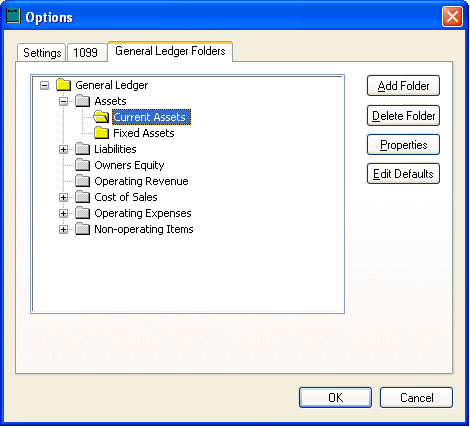This screenshot has height=427, width=470.
Task: Click the General Ledger root folder icon
Action: 63,85
